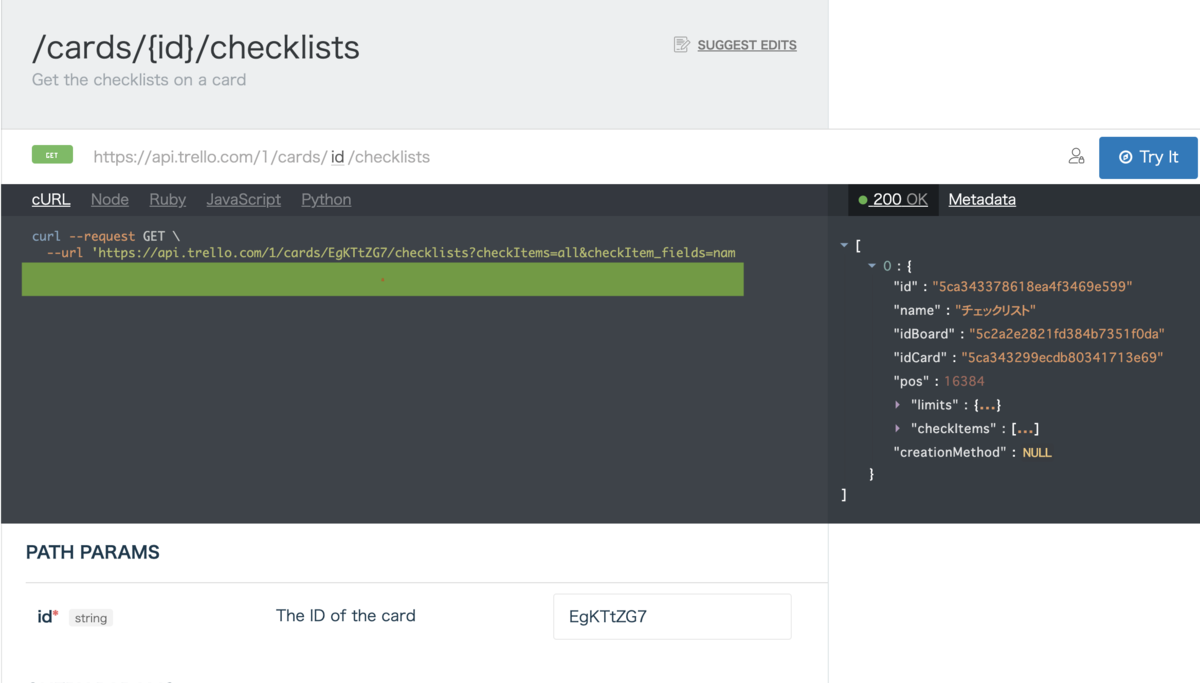This screenshot has height=683, width=1200.
Task: Switch to the Python code tab
Action: coord(326,200)
